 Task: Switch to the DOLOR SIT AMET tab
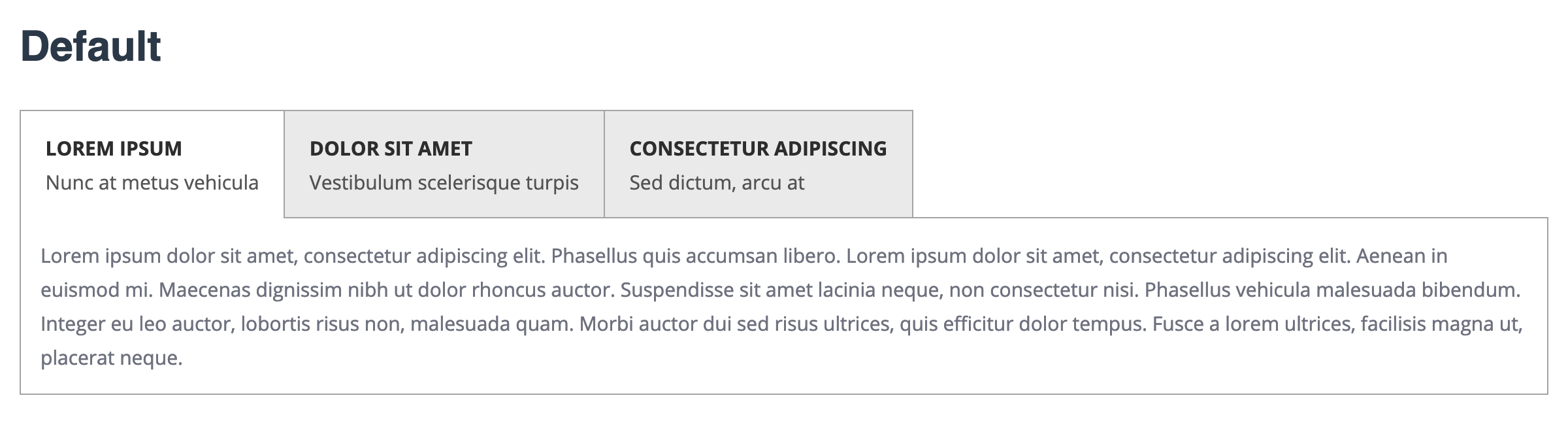[391, 149]
